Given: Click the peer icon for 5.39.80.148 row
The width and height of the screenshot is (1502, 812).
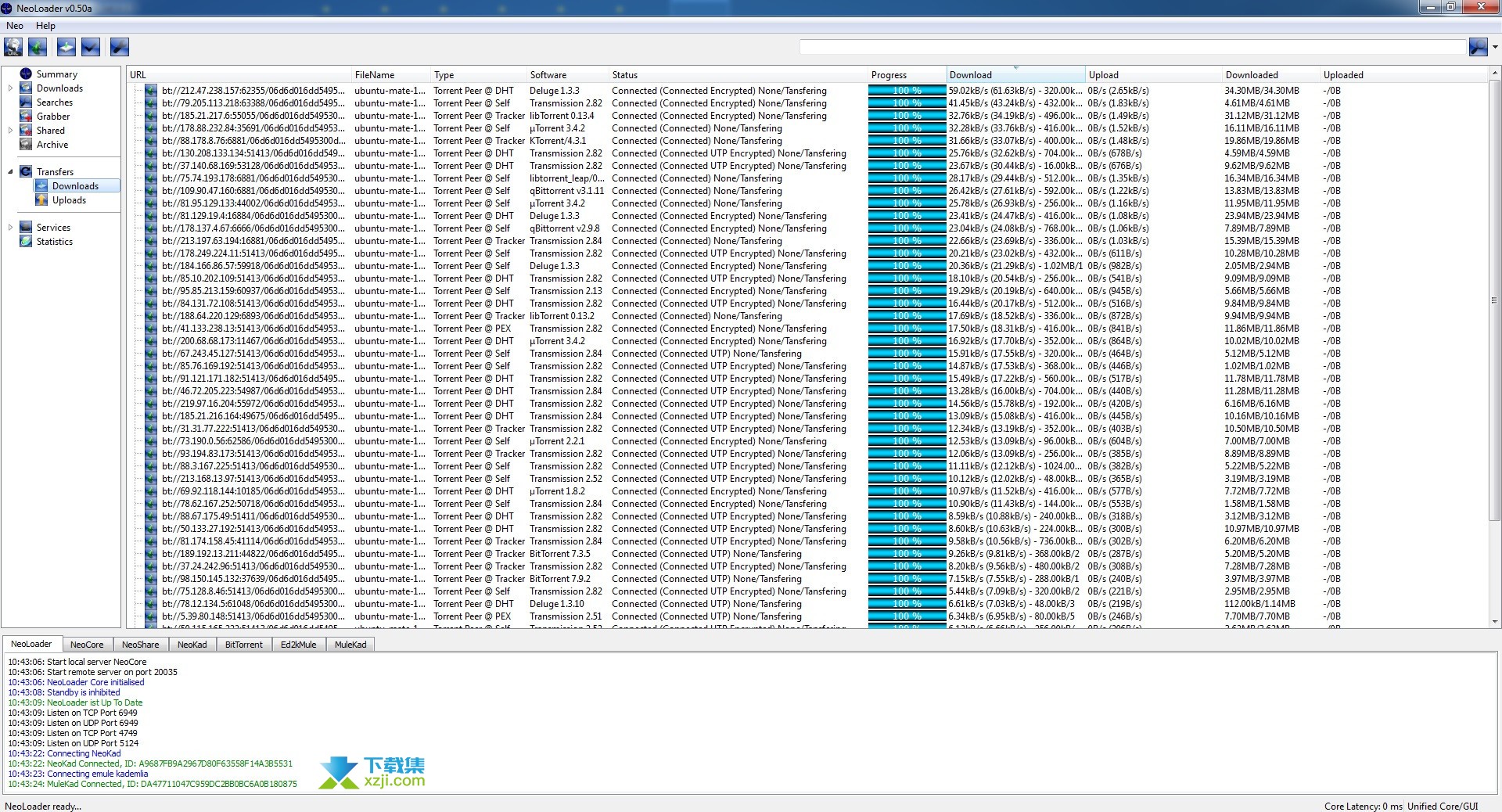Looking at the screenshot, I should 151,616.
